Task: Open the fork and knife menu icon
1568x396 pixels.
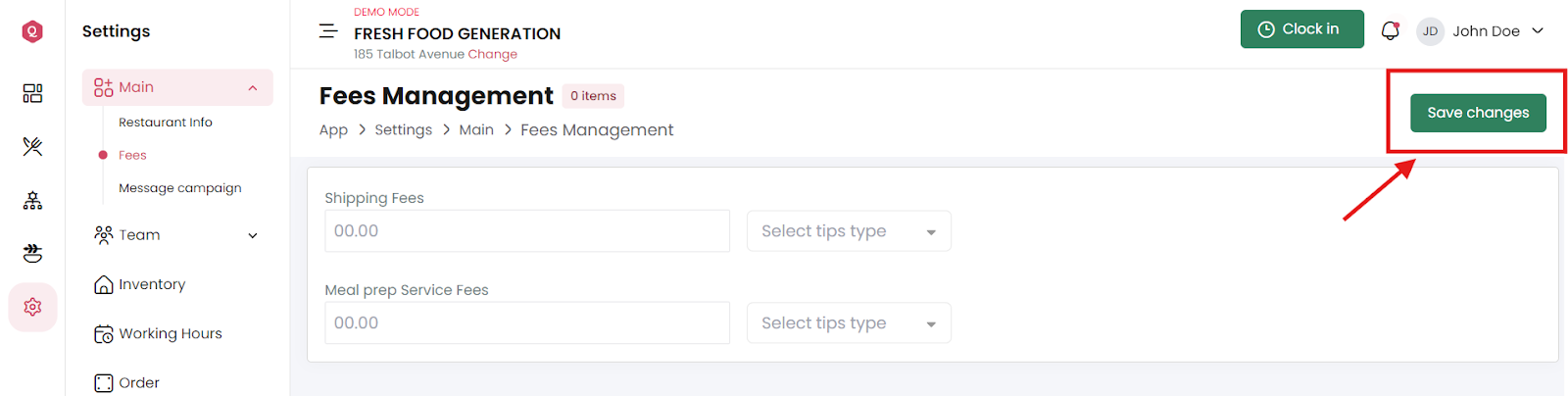Action: (32, 147)
